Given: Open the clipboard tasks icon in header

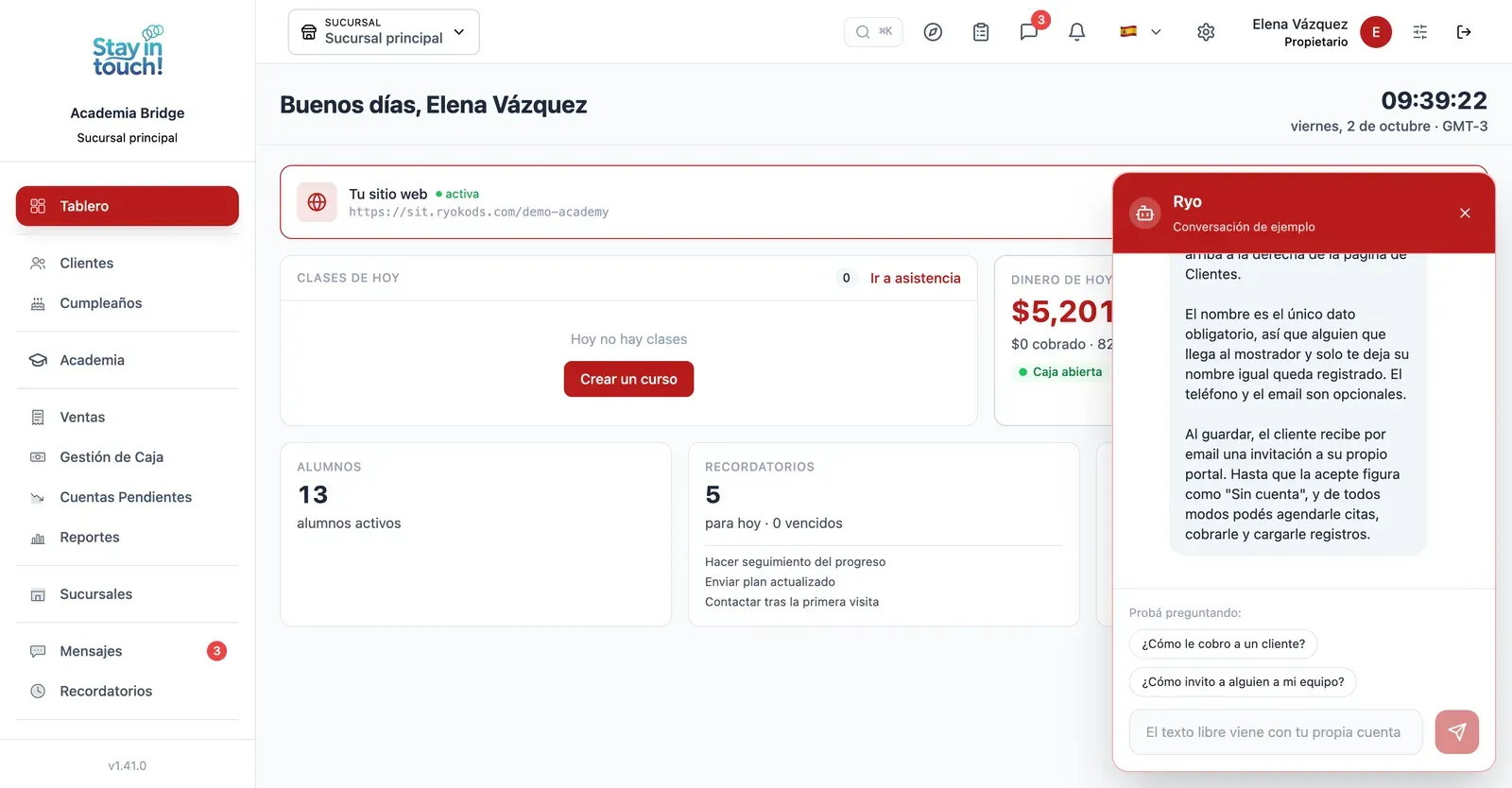Looking at the screenshot, I should click(981, 32).
